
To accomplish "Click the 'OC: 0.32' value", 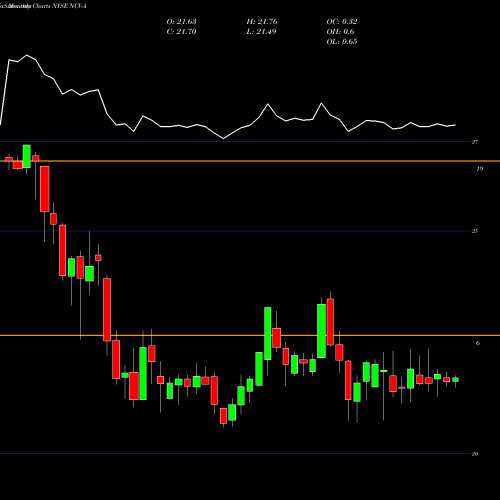I will (342, 22).
